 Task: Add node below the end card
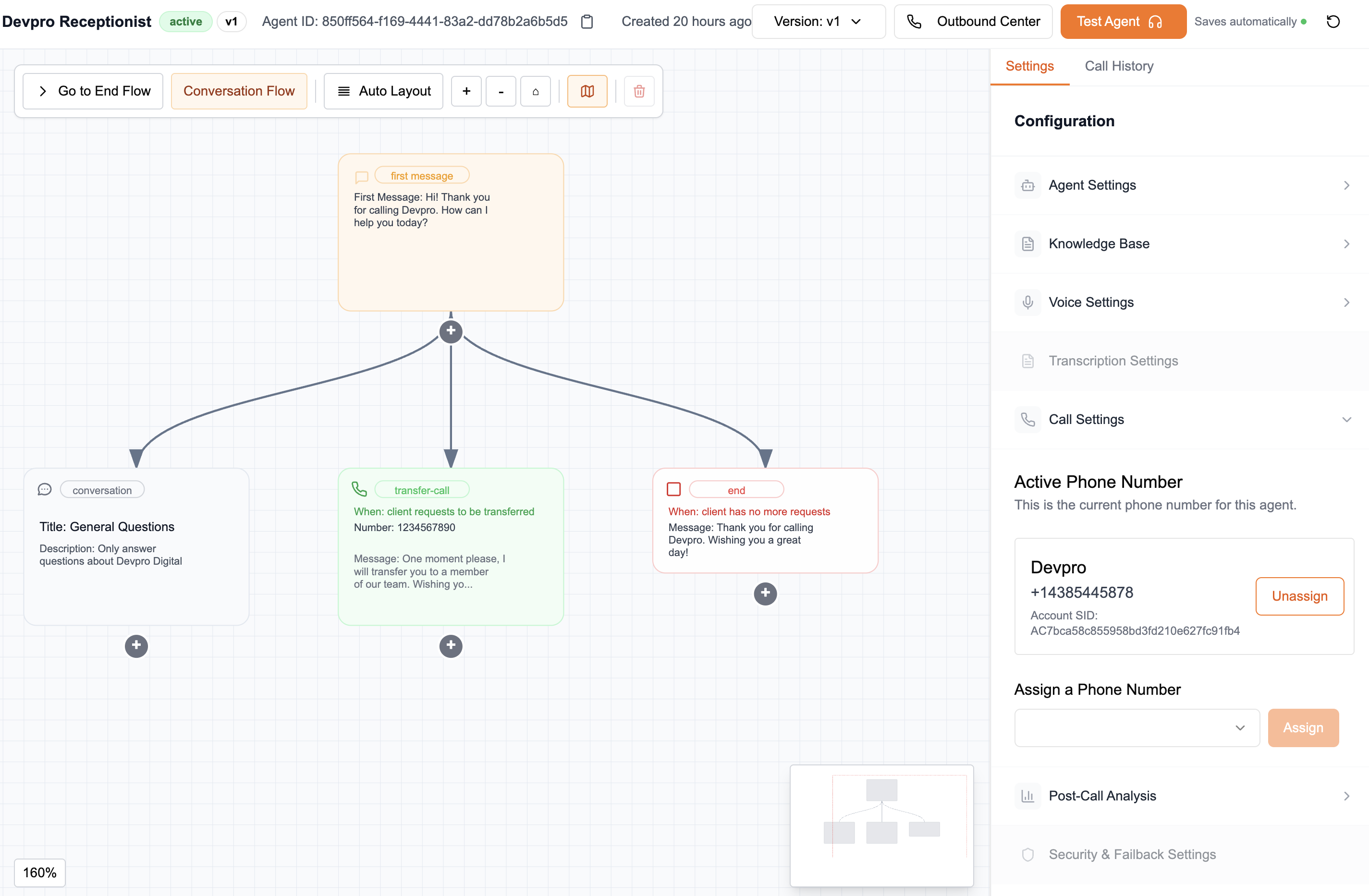point(765,593)
